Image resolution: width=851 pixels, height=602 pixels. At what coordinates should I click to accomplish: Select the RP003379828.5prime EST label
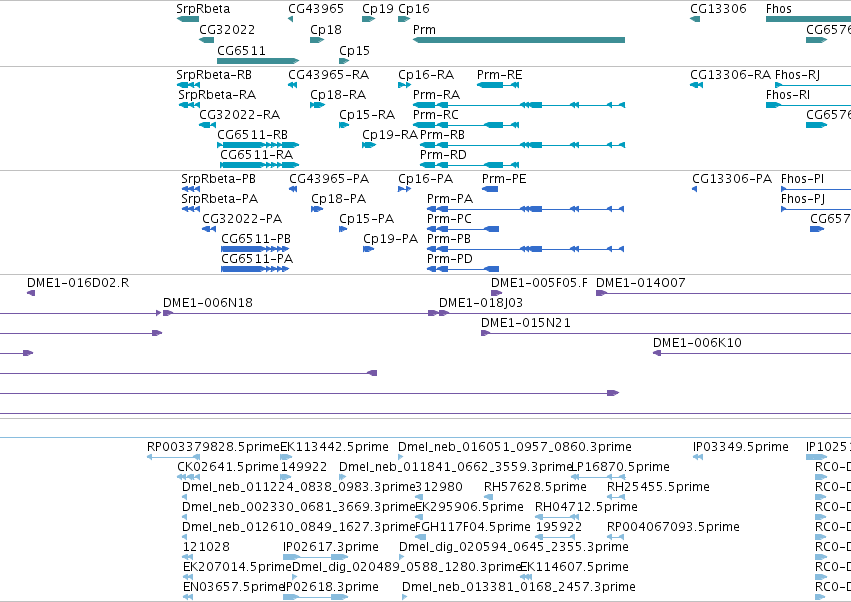[x=213, y=447]
